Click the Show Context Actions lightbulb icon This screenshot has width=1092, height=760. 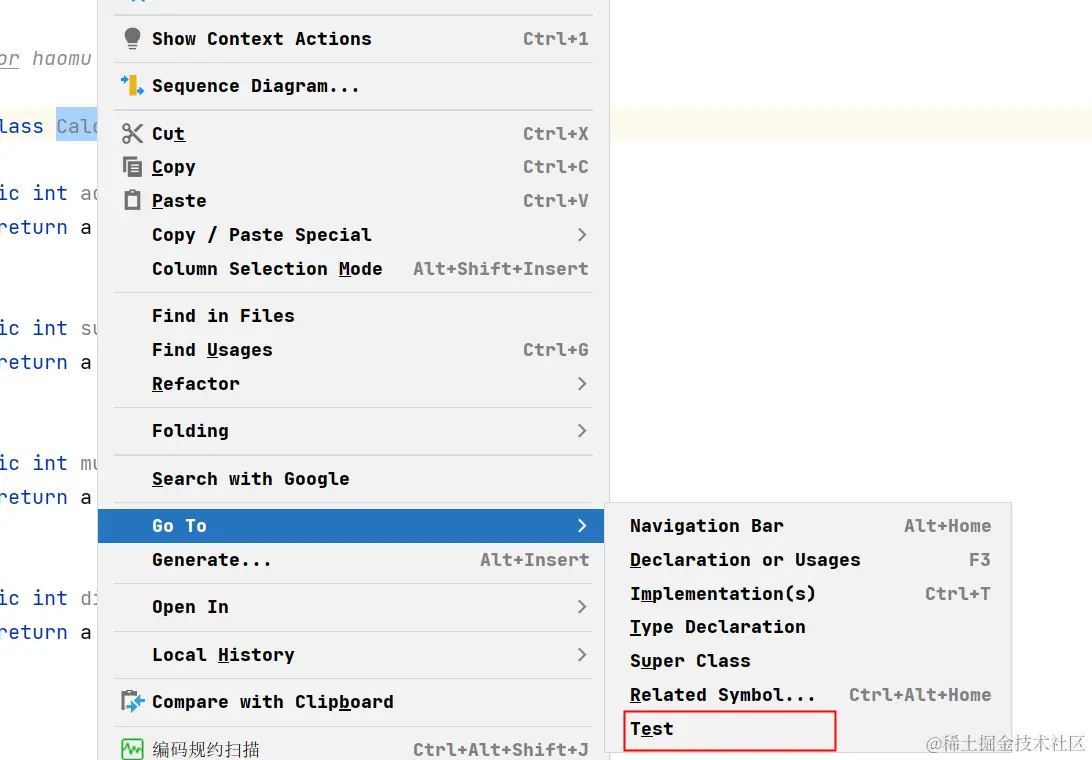[132, 39]
